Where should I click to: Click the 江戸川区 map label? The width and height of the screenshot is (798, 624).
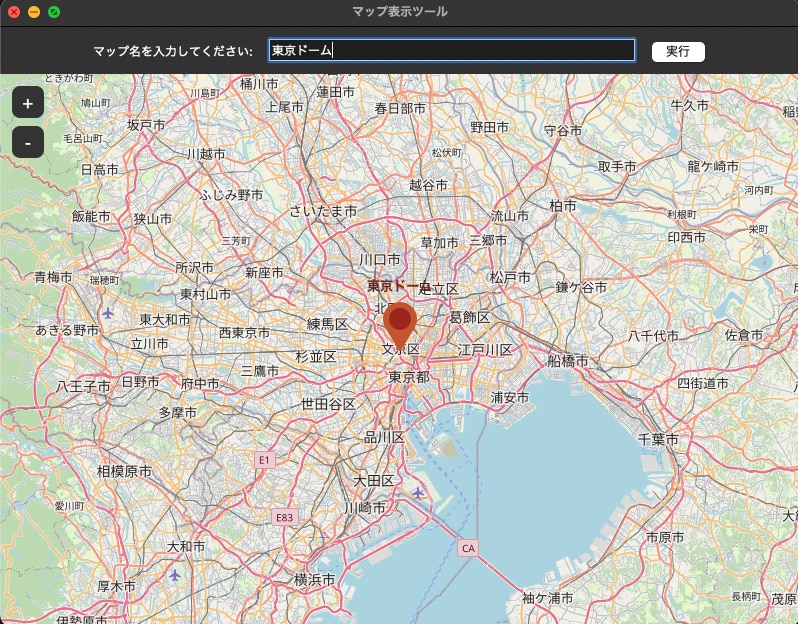484,350
